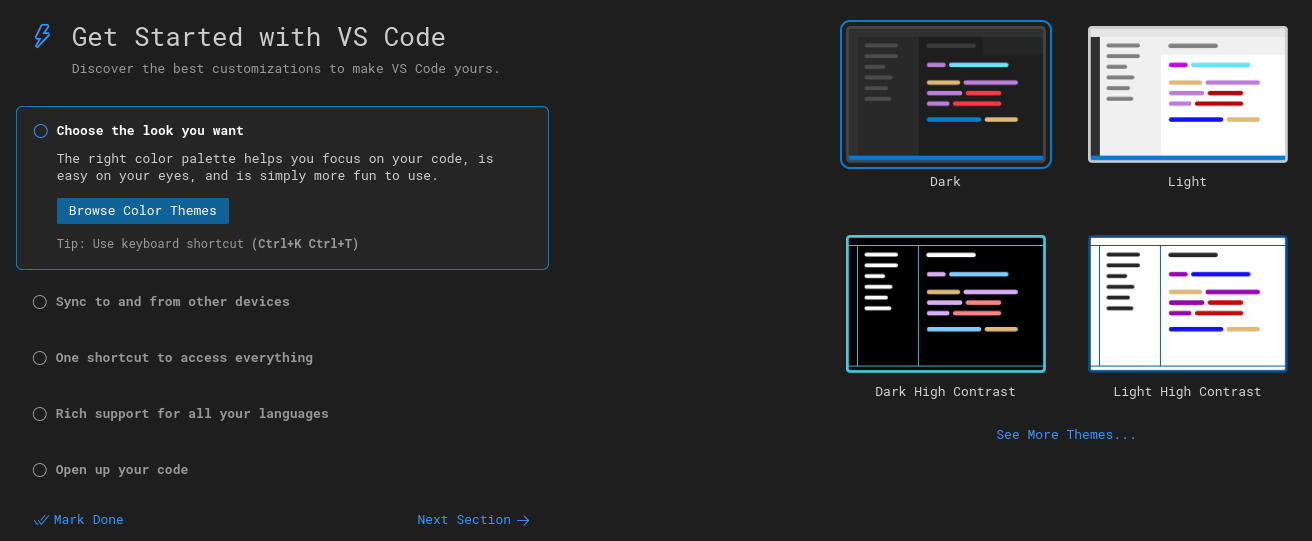The image size is (1312, 541).
Task: Click the 'Light' theme label
Action: coord(1187,182)
